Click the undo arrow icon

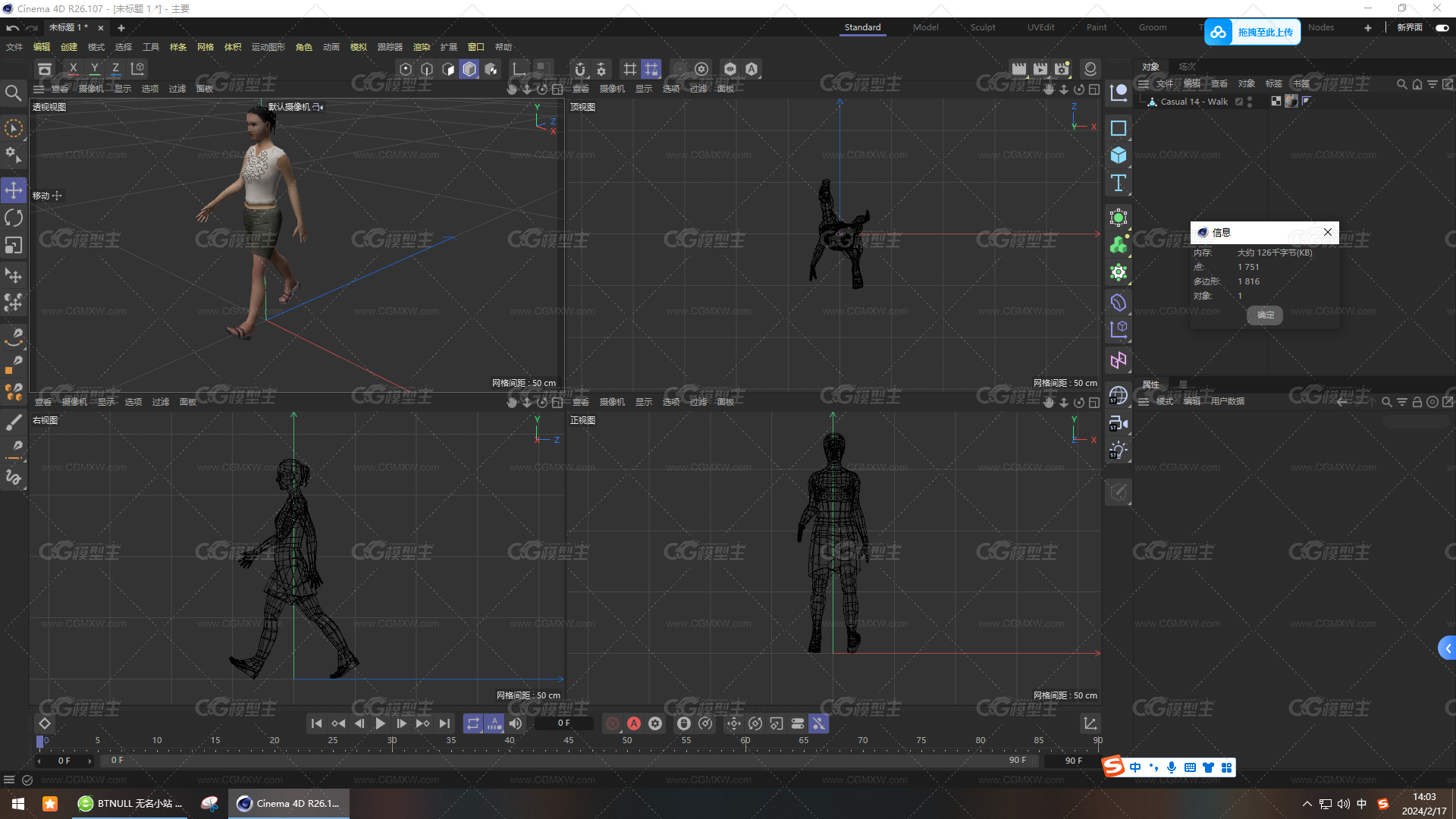tap(12, 28)
